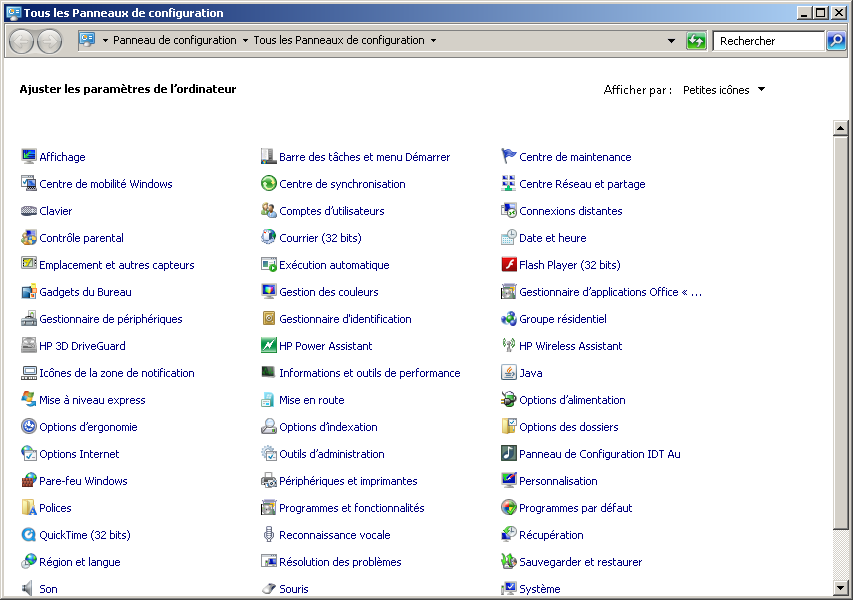This screenshot has height=600, width=853.
Task: Open the Outils d'administration link
Action: 332,454
